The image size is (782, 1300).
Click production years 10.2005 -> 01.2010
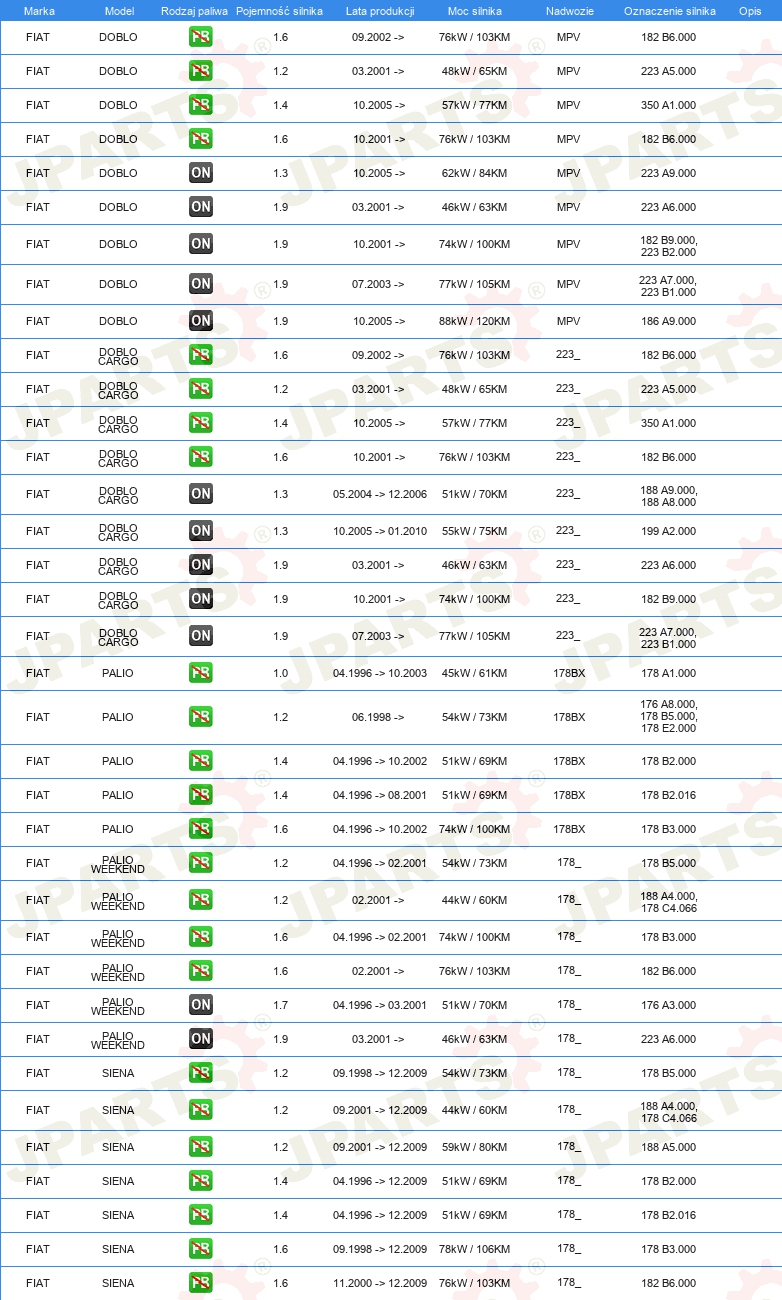pos(379,531)
